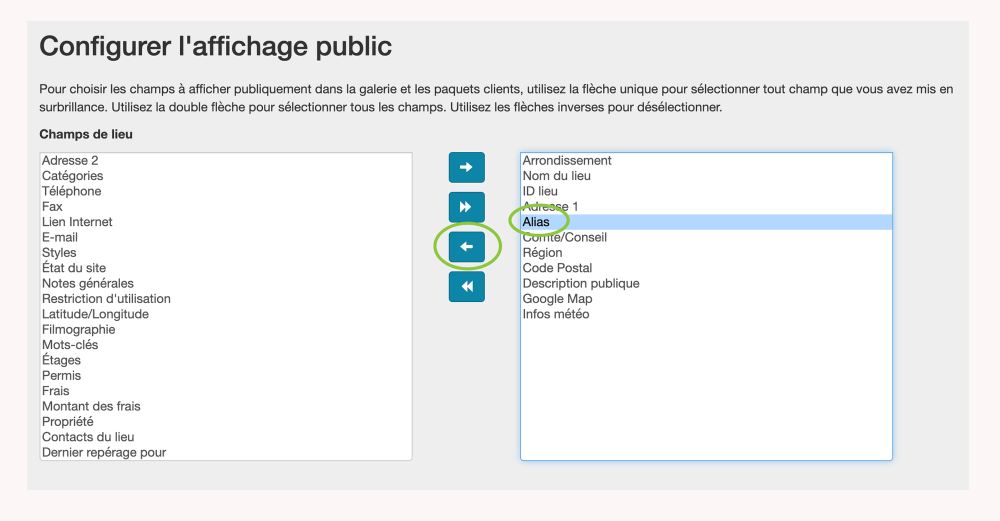Select Alias in the selected fields list

click(536, 222)
